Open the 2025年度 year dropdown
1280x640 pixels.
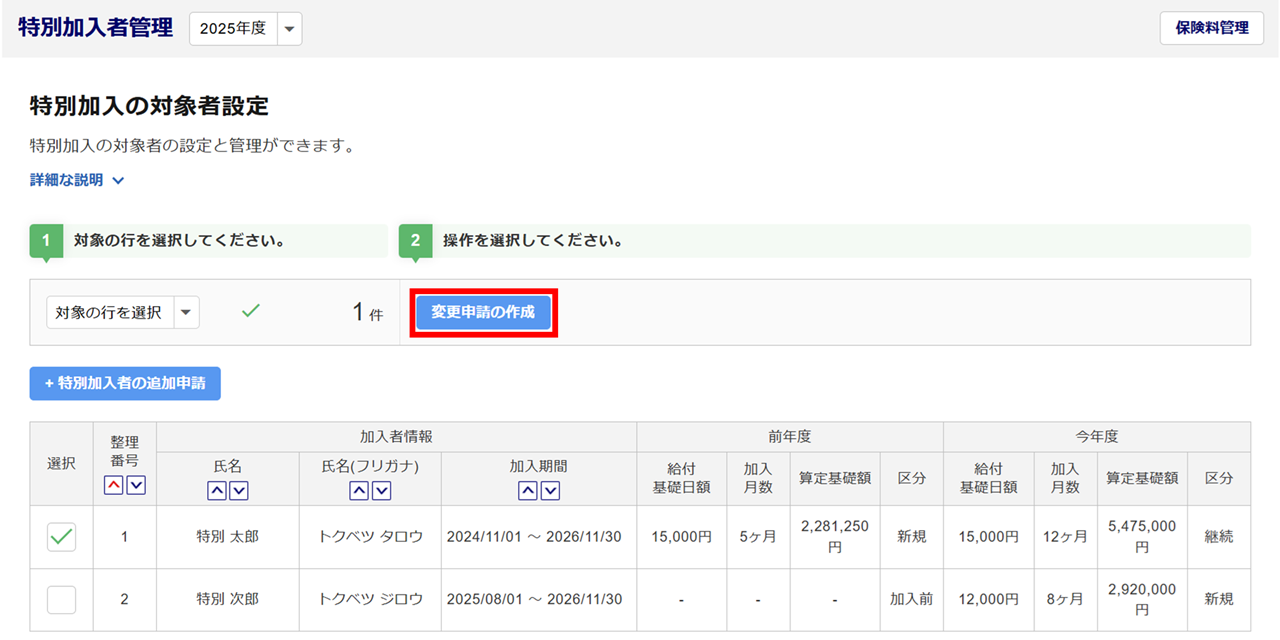246,29
